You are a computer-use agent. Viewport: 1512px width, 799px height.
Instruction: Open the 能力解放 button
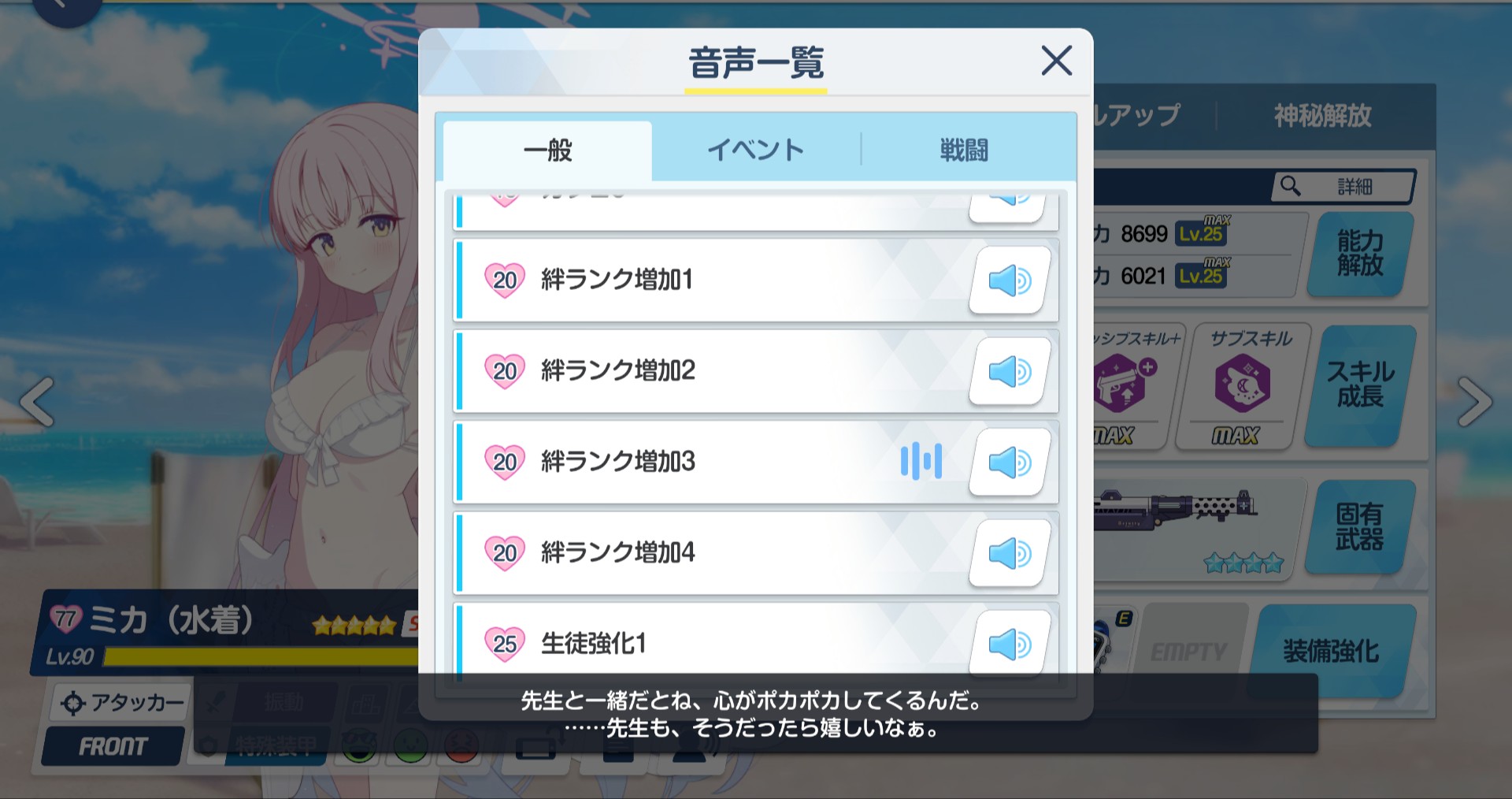point(1360,254)
